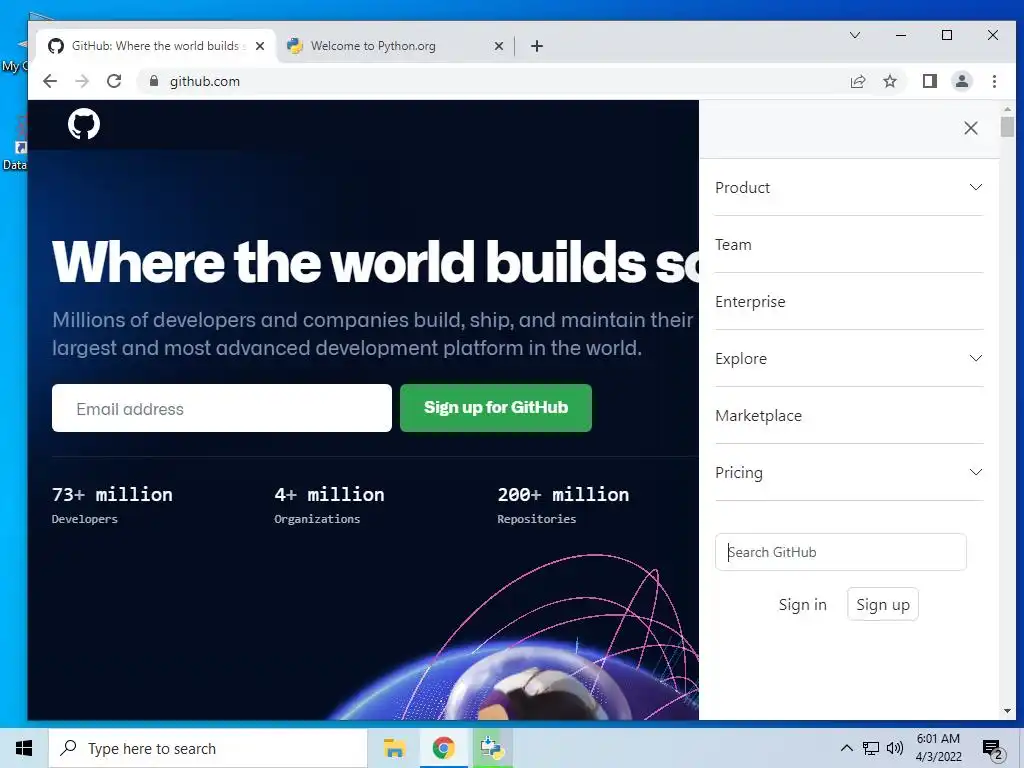Open the Product menu item

coord(849,187)
